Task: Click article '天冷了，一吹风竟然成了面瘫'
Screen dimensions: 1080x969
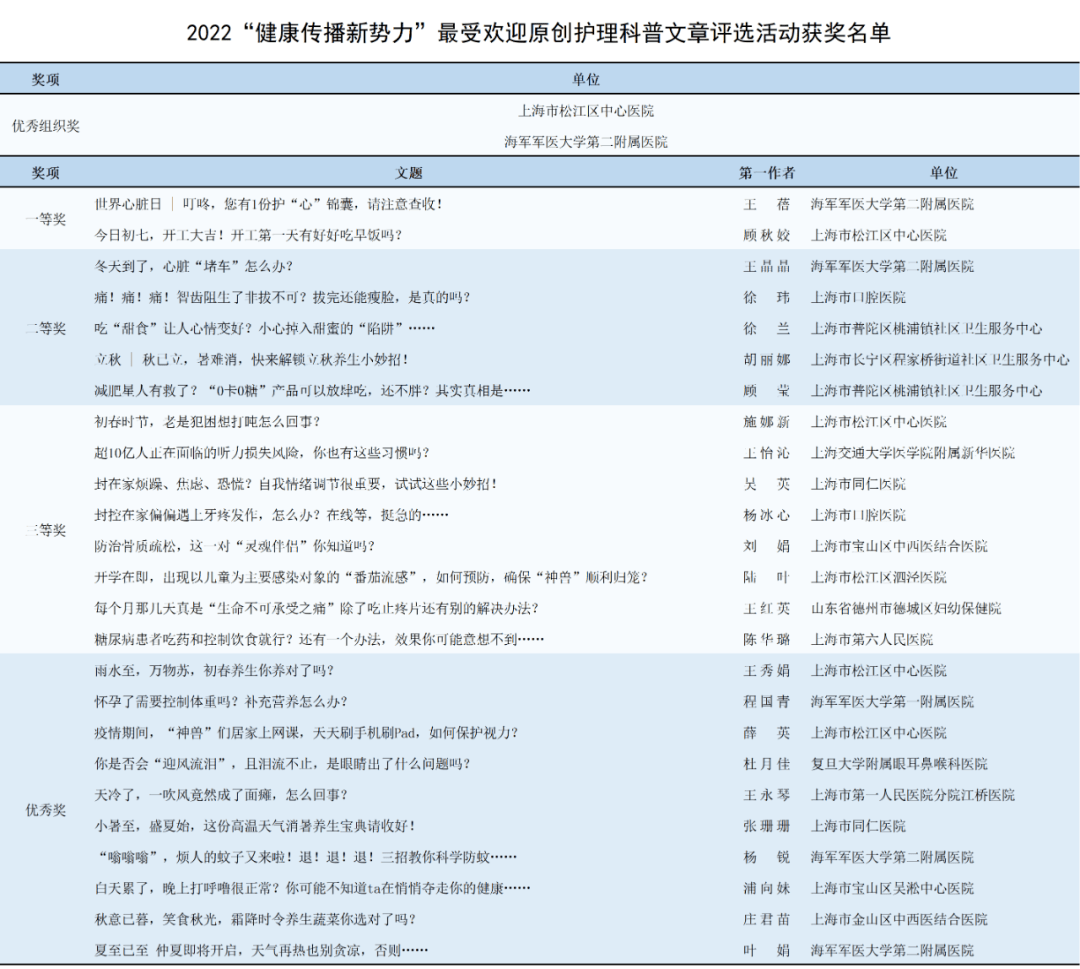Action: [221, 795]
